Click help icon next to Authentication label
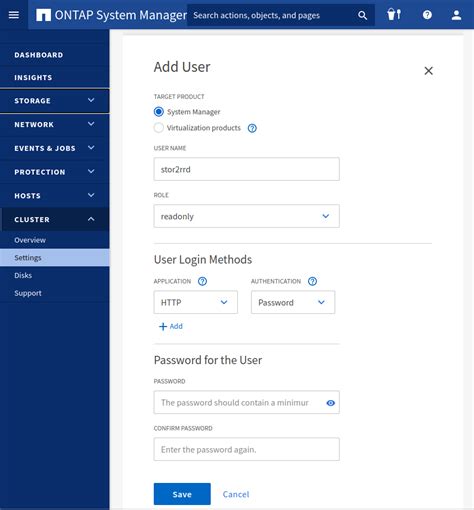The image size is (474, 510). 312,281
